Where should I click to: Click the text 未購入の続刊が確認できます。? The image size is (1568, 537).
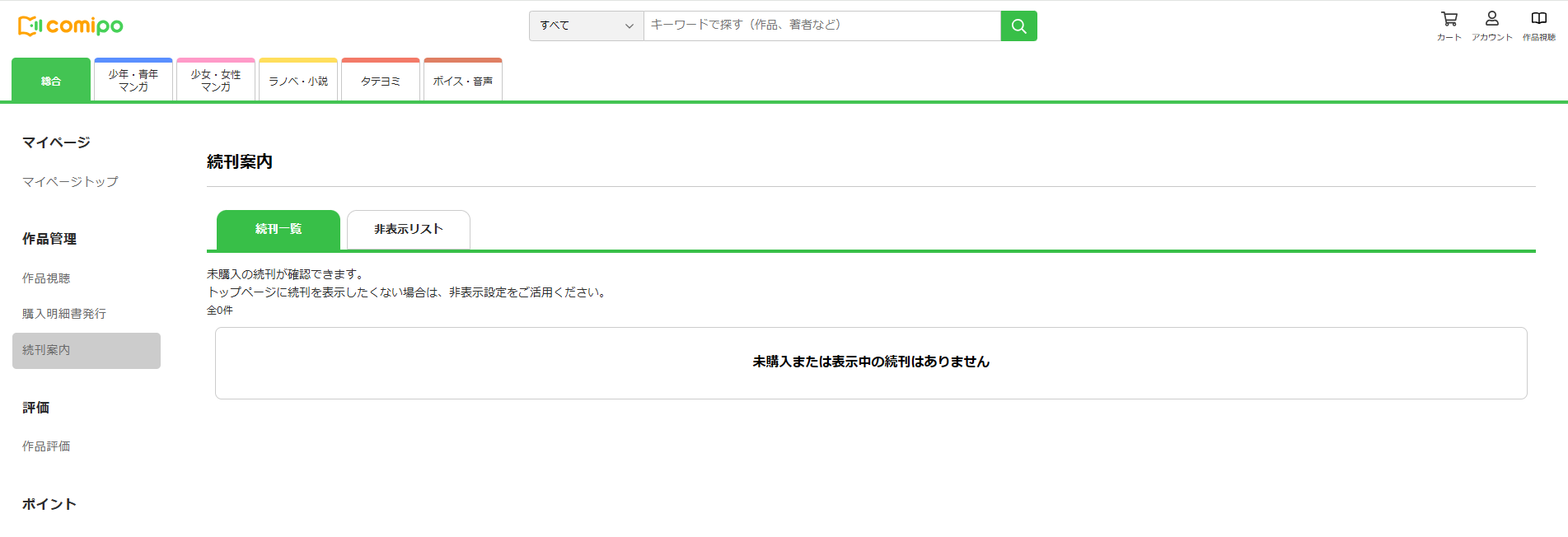pos(286,274)
